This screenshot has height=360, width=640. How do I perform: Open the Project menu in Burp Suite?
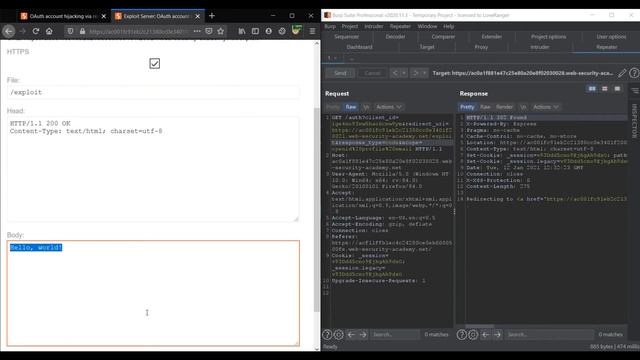[x=349, y=26]
